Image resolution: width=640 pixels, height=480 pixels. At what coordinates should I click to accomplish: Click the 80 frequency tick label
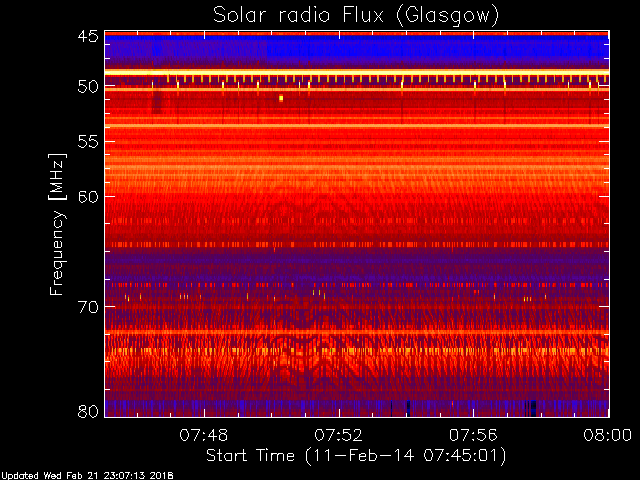click(x=88, y=411)
